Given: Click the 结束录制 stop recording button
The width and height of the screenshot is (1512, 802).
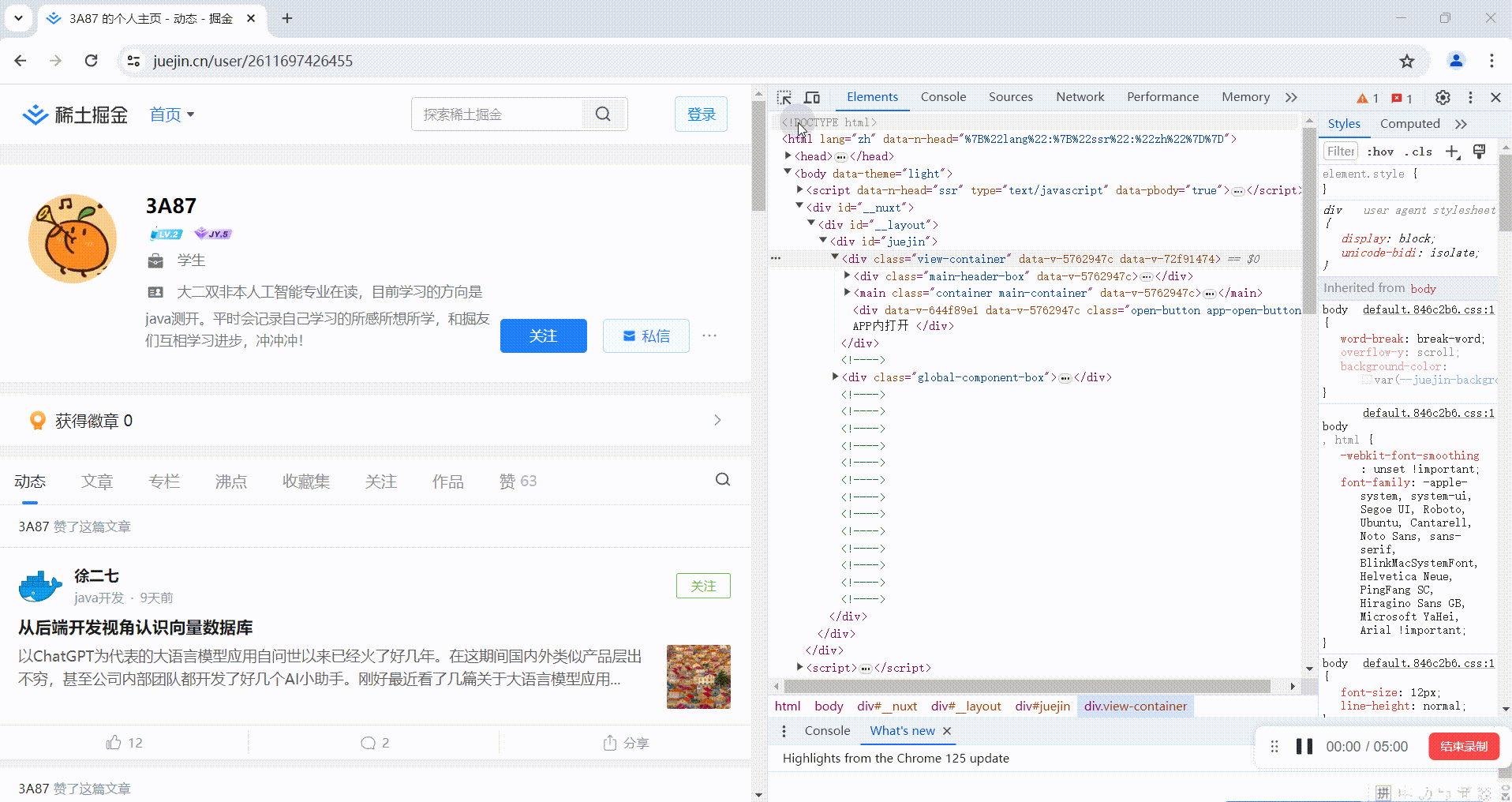Looking at the screenshot, I should pyautogui.click(x=1464, y=746).
